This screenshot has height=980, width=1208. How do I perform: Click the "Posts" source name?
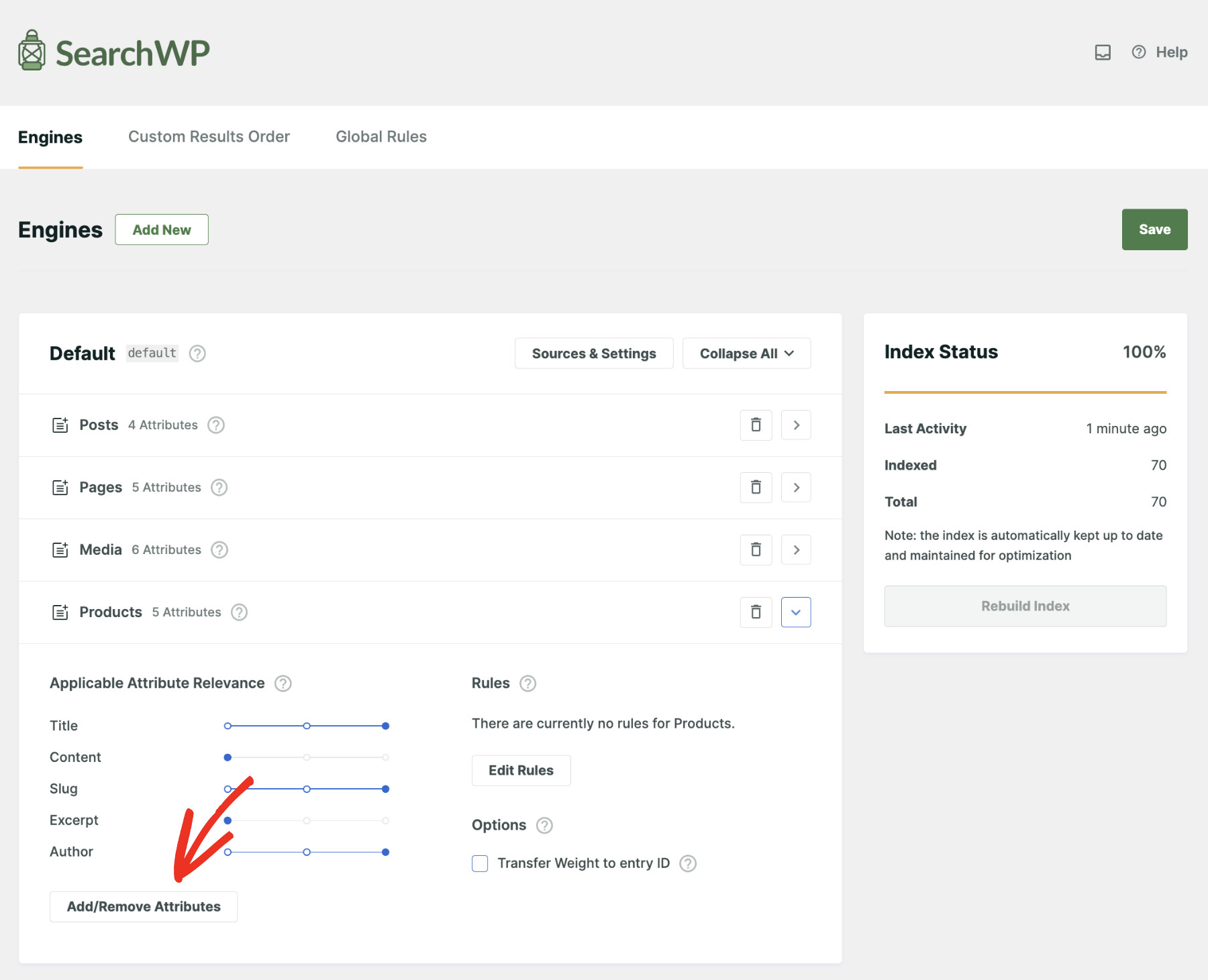coord(99,425)
